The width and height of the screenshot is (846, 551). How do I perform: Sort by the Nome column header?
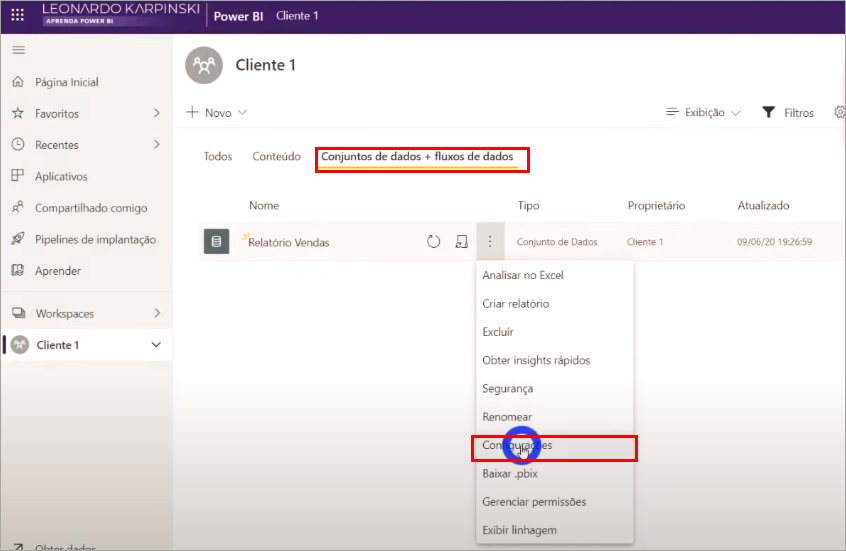[264, 206]
